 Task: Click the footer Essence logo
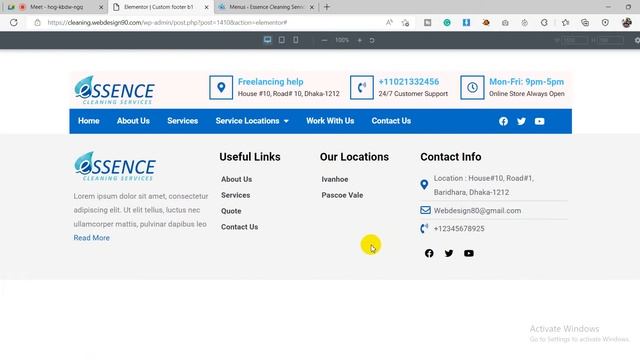(x=114, y=167)
